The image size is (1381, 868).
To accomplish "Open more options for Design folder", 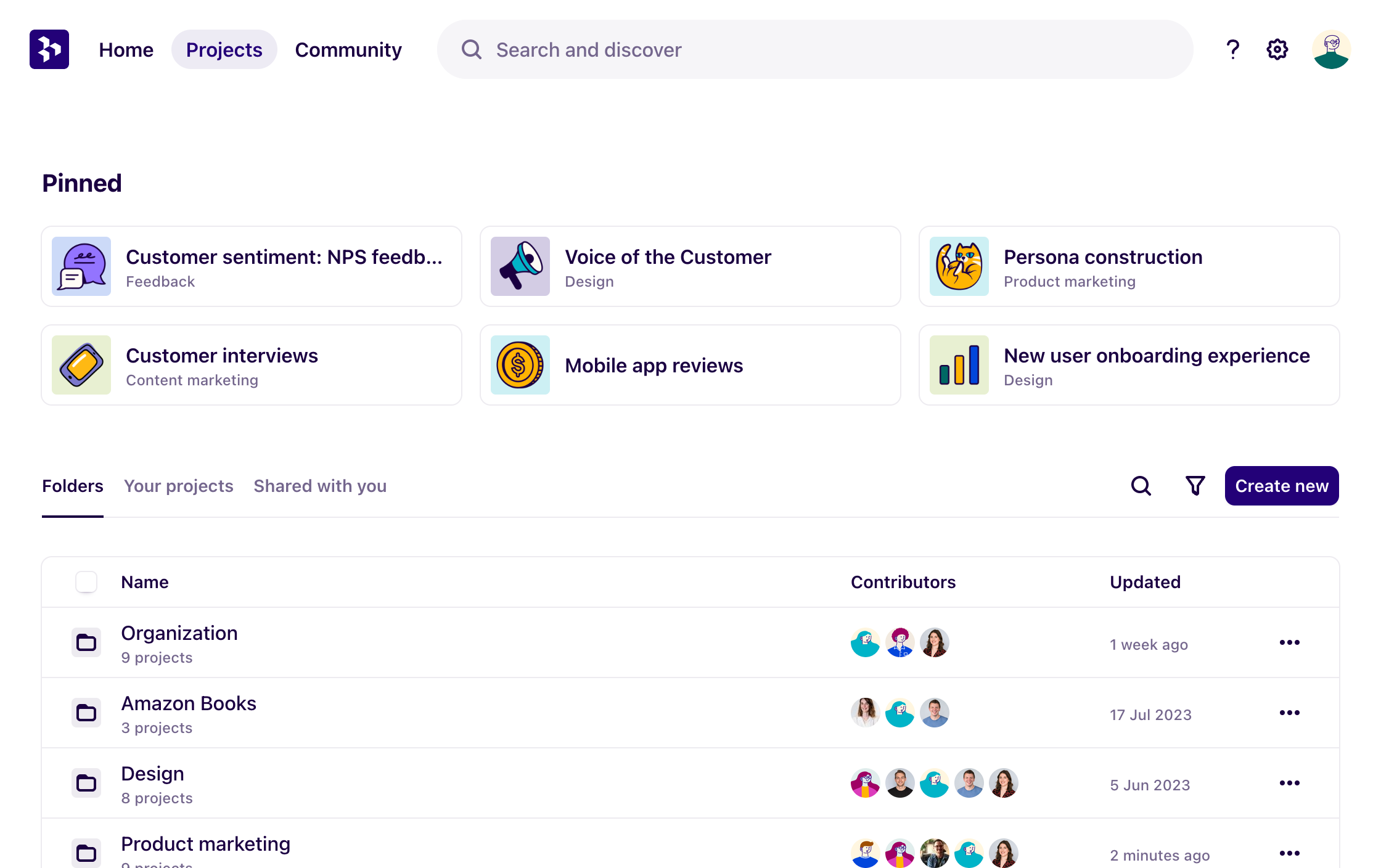I will click(x=1289, y=783).
